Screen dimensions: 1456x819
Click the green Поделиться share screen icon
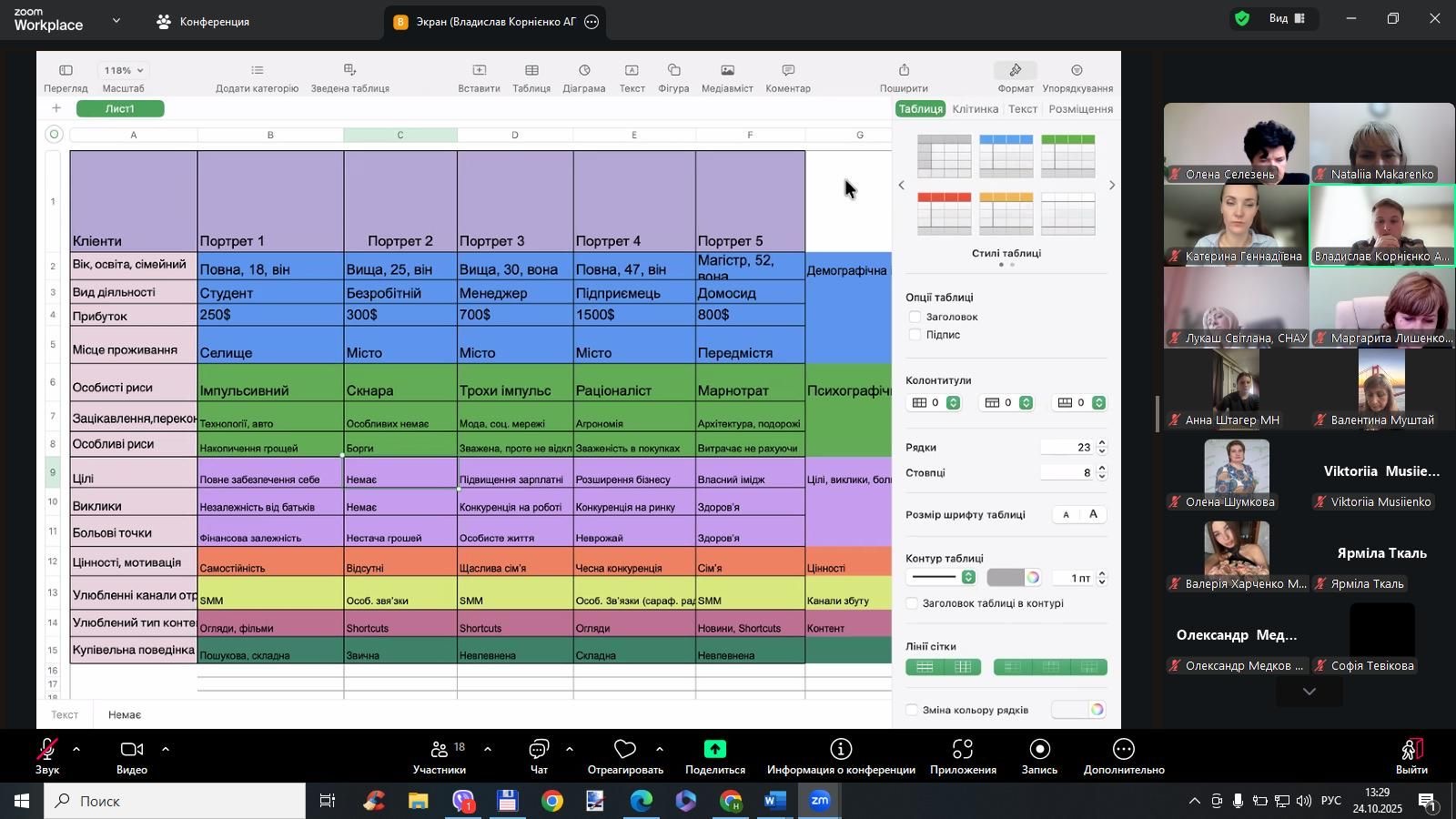pos(714,749)
